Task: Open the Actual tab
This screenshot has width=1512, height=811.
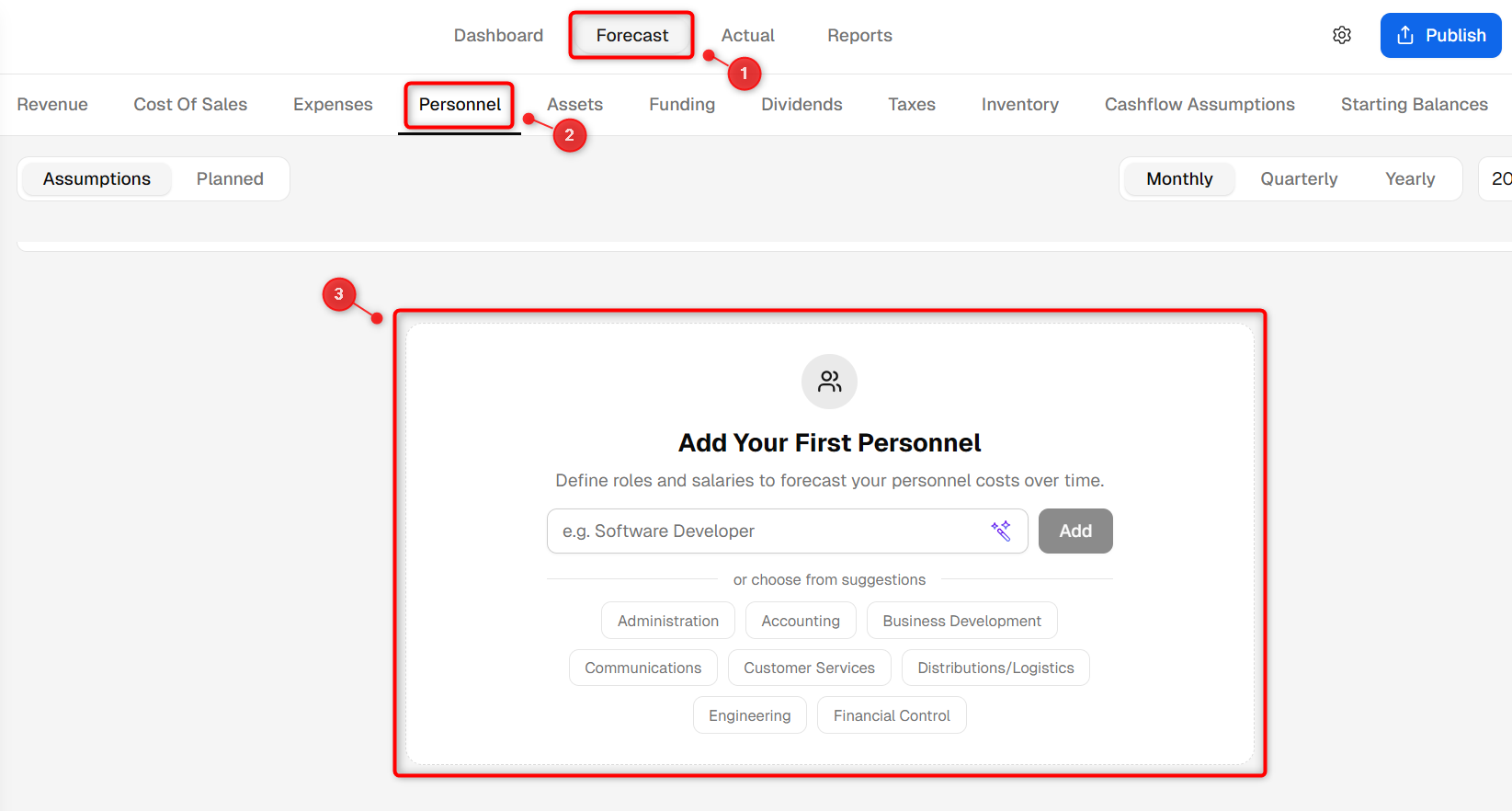Action: [x=747, y=35]
